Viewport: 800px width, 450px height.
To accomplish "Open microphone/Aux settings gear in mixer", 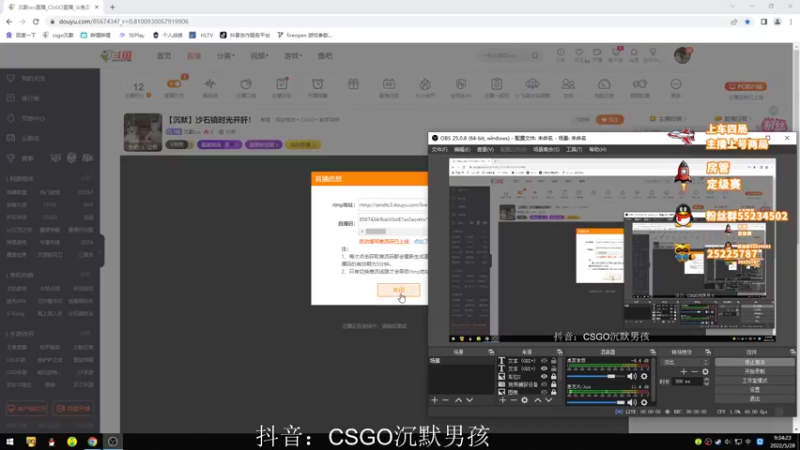I will tap(644, 402).
